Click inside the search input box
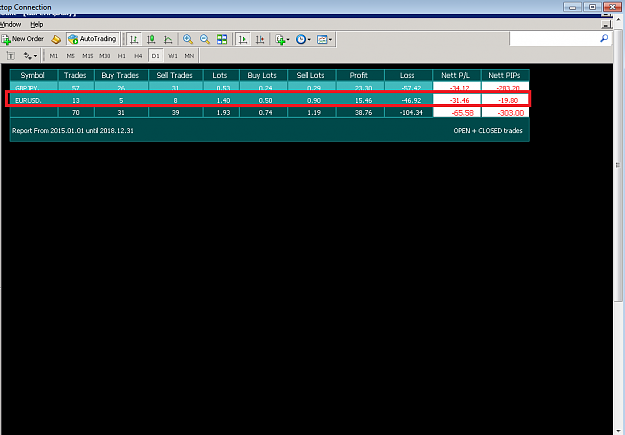 point(554,39)
